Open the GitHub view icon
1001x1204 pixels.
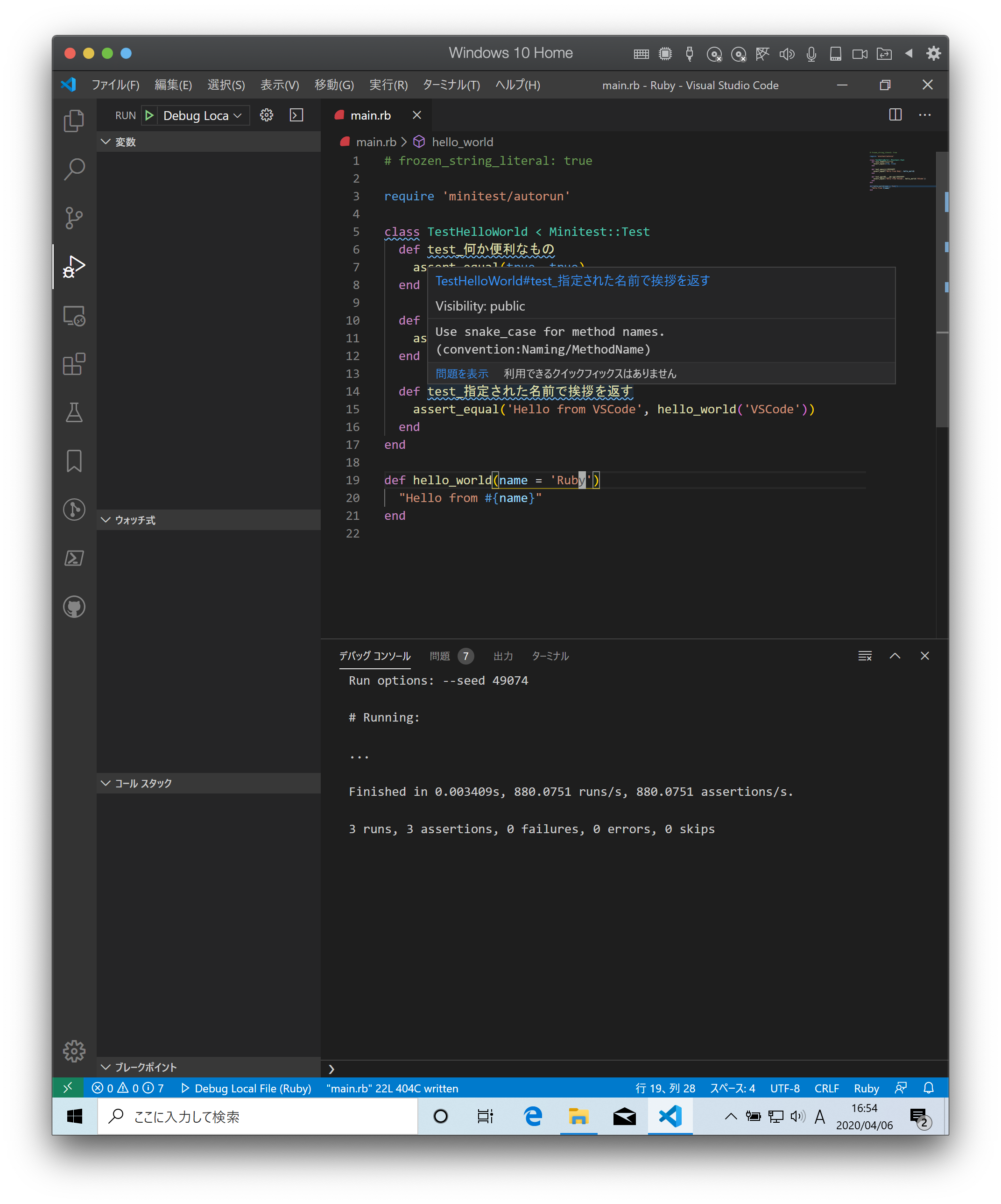(74, 607)
